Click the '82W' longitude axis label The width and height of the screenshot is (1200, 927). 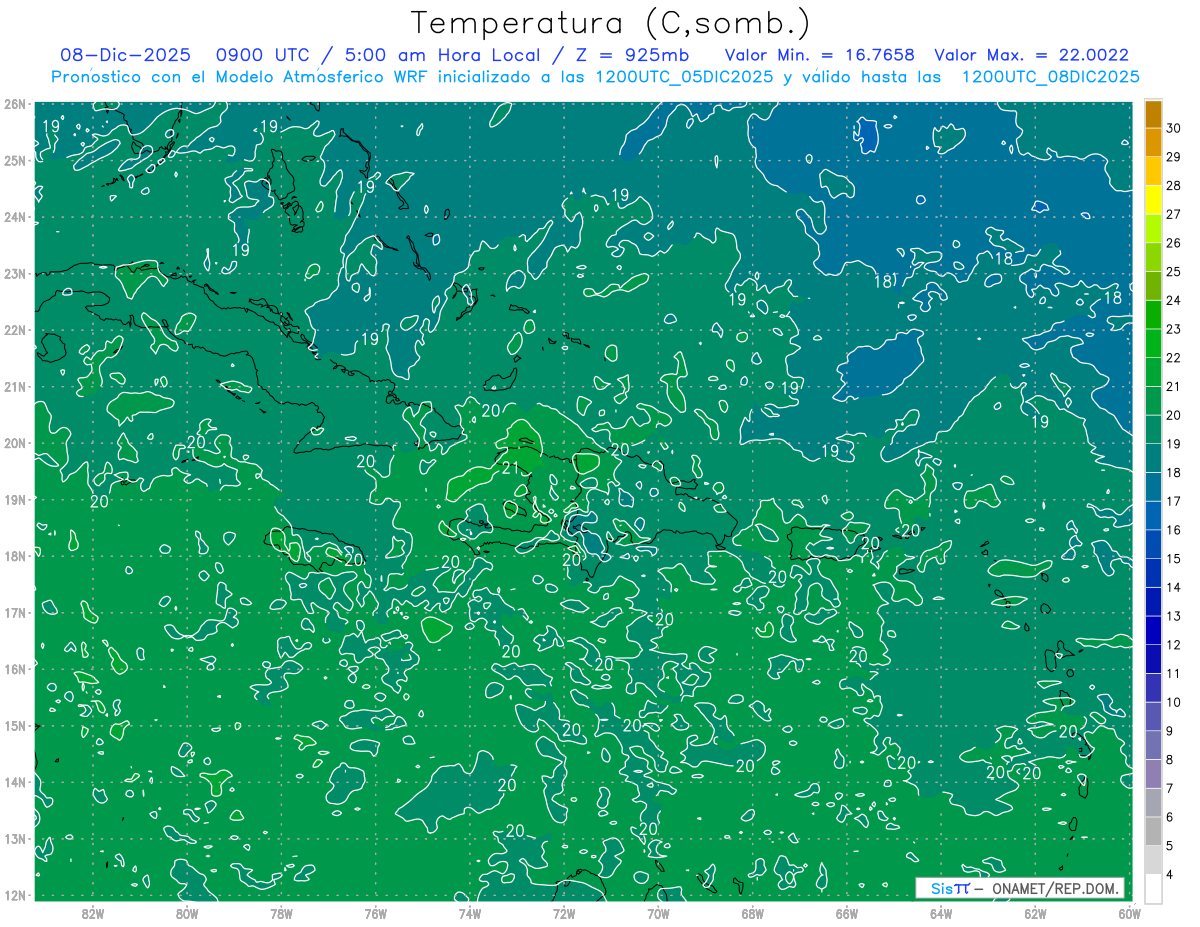pos(92,913)
